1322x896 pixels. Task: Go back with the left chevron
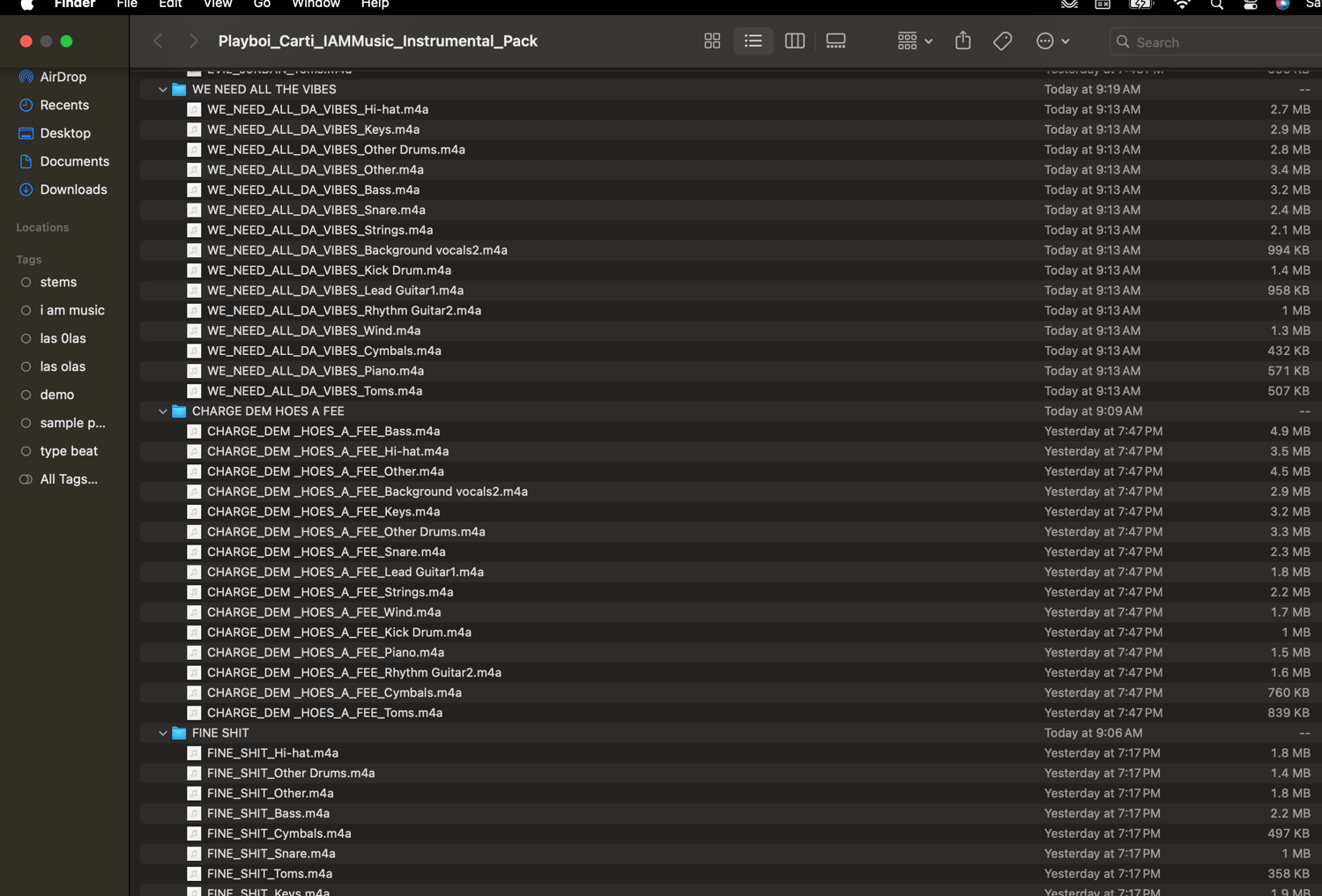(x=158, y=41)
